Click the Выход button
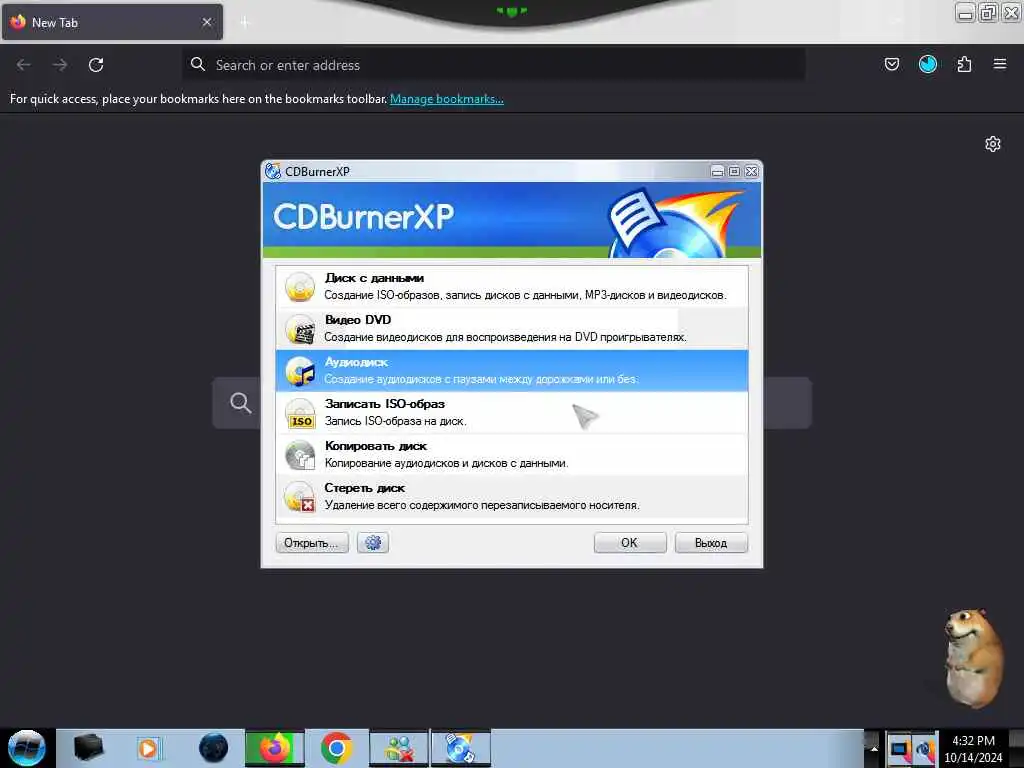The height and width of the screenshot is (768, 1024). pyautogui.click(x=711, y=543)
